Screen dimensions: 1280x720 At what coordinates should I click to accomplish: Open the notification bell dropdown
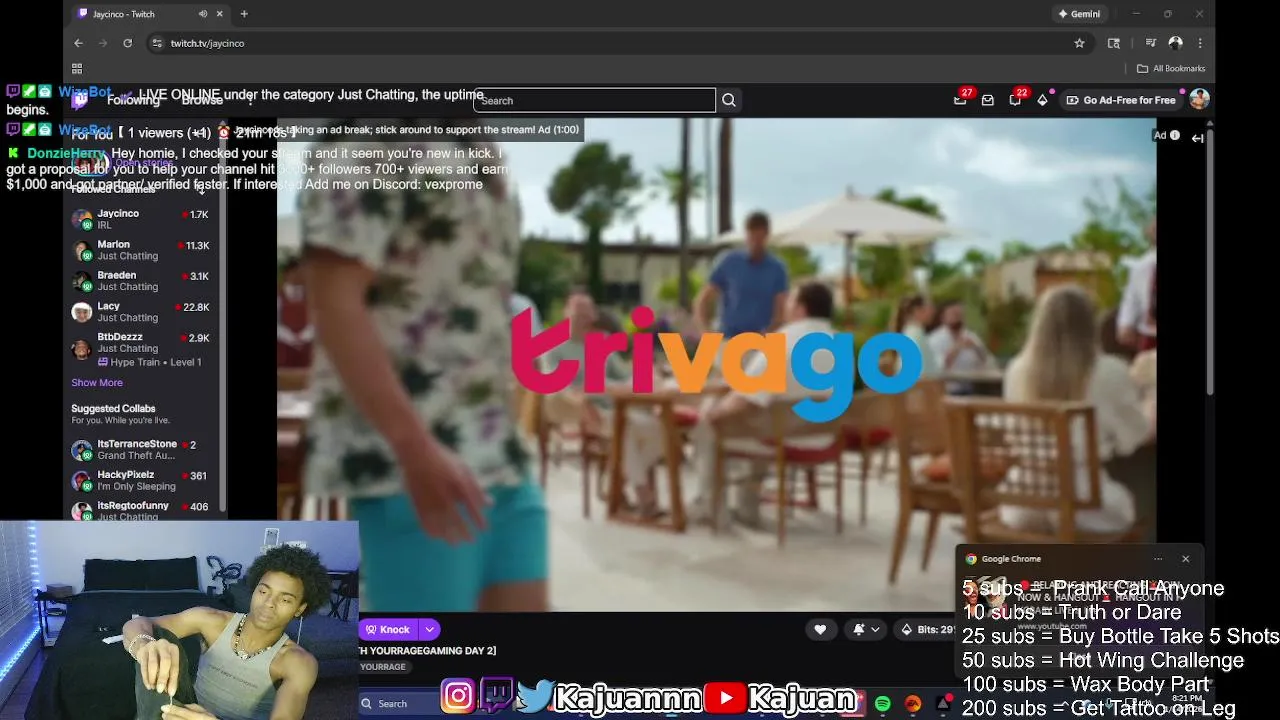tap(866, 629)
